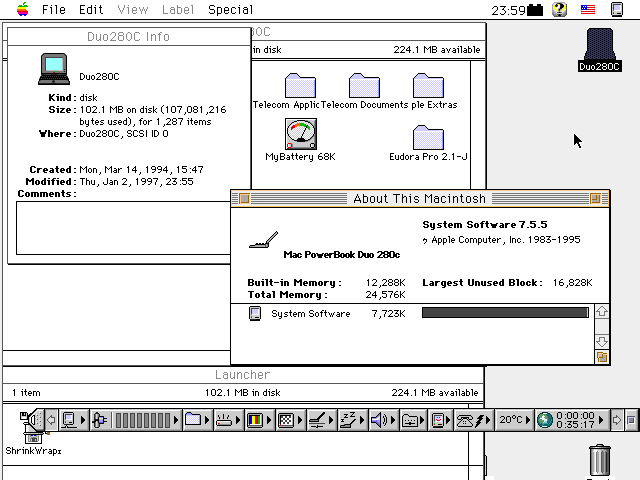Open the Apple menu
640x480 pixels.
[23, 9]
